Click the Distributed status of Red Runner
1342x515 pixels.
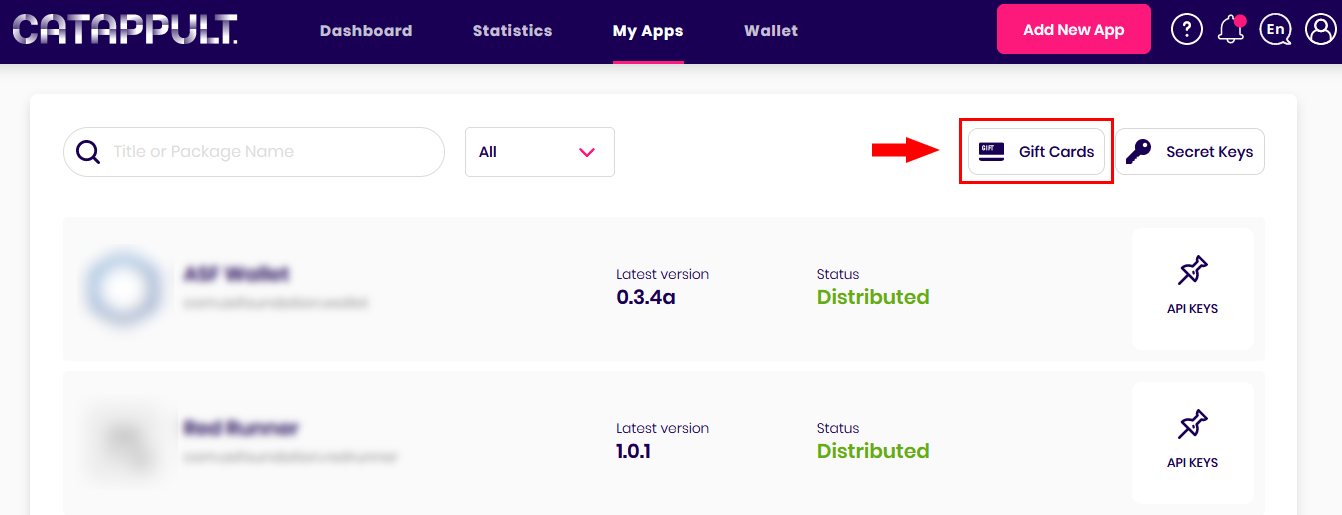tap(873, 451)
